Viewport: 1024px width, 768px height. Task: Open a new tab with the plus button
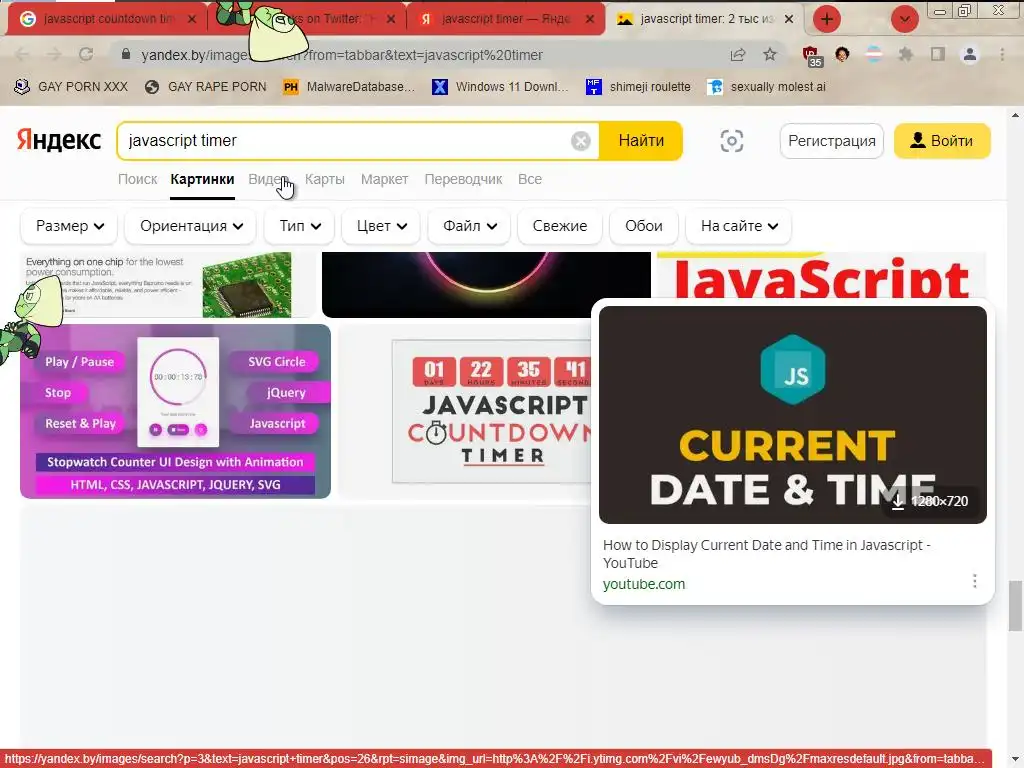coord(827,19)
